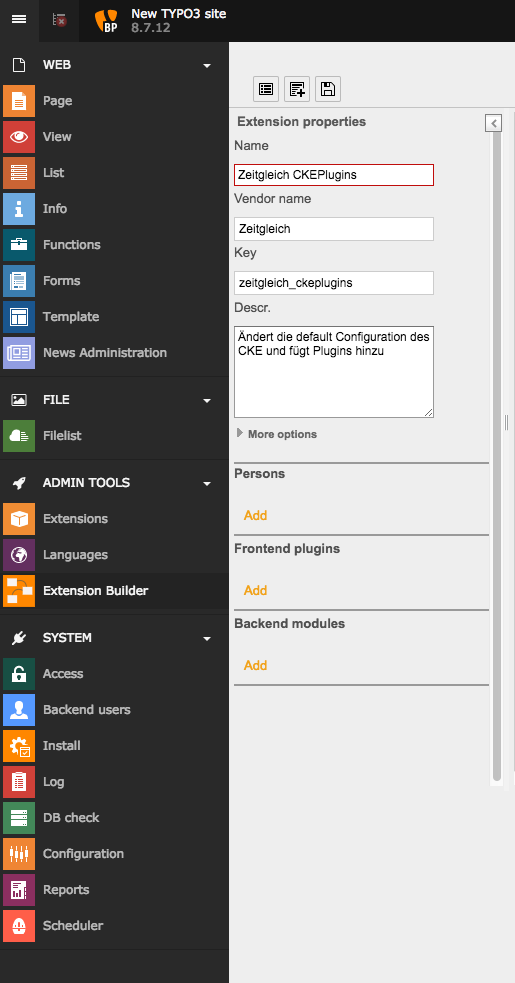Open the Scheduler module icon

[19, 926]
